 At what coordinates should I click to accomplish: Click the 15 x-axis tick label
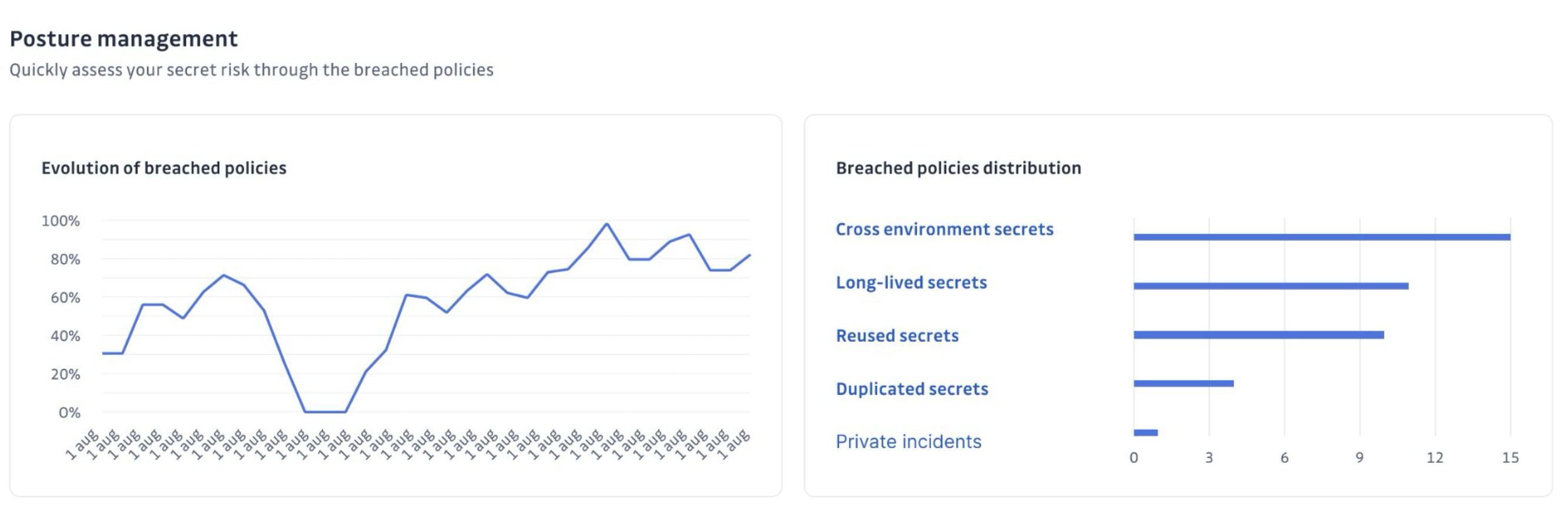pos(1510,458)
